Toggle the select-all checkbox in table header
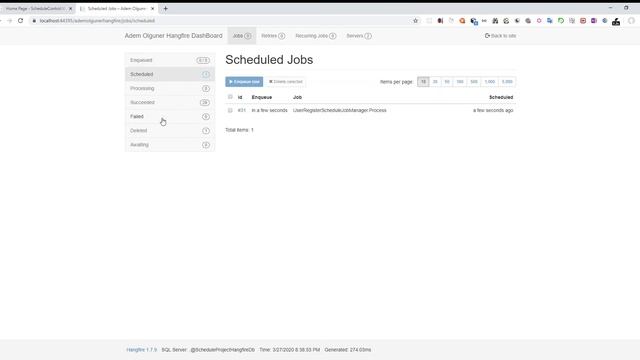This screenshot has width=640, height=360. coord(230,97)
